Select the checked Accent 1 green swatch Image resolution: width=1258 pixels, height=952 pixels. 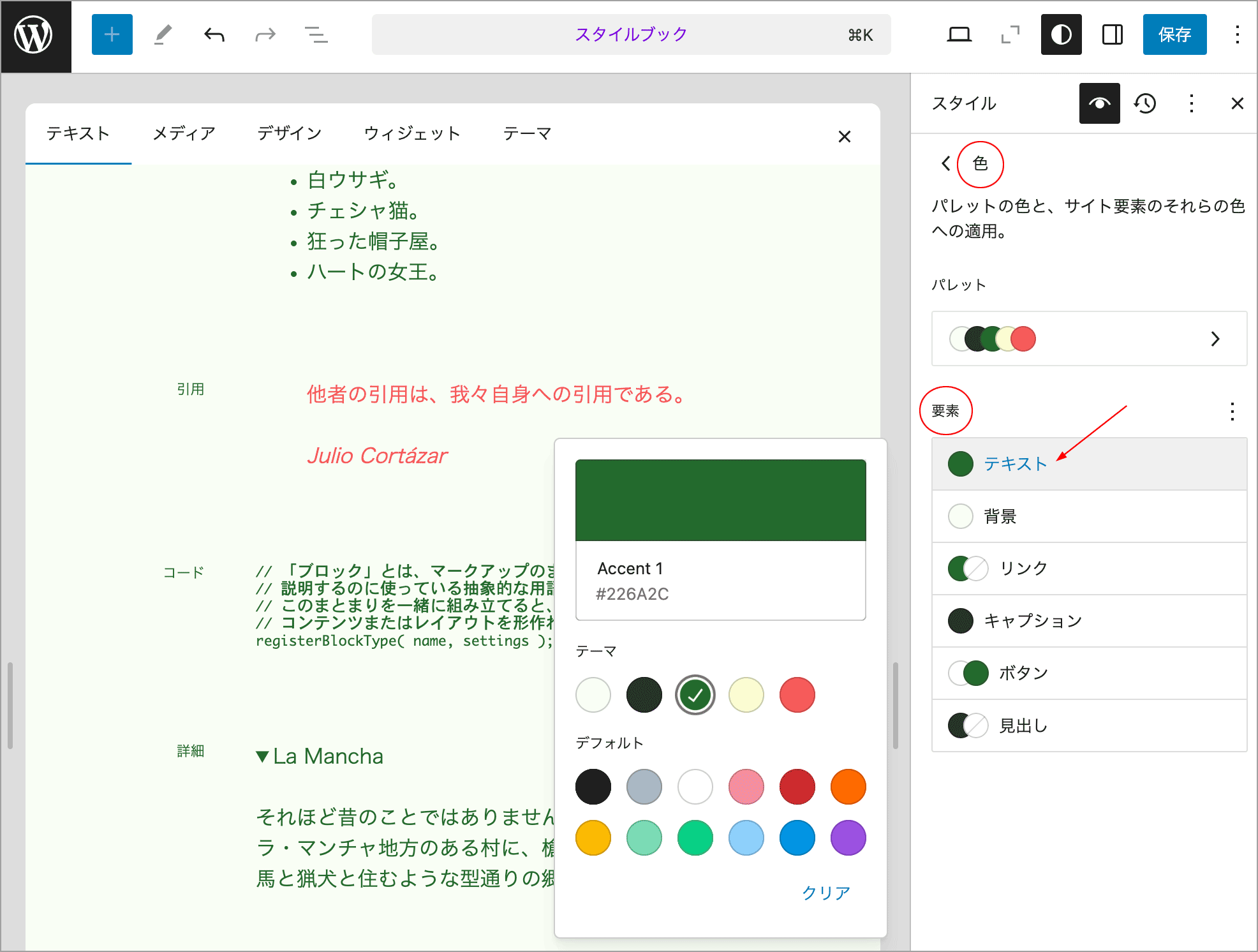coord(695,695)
